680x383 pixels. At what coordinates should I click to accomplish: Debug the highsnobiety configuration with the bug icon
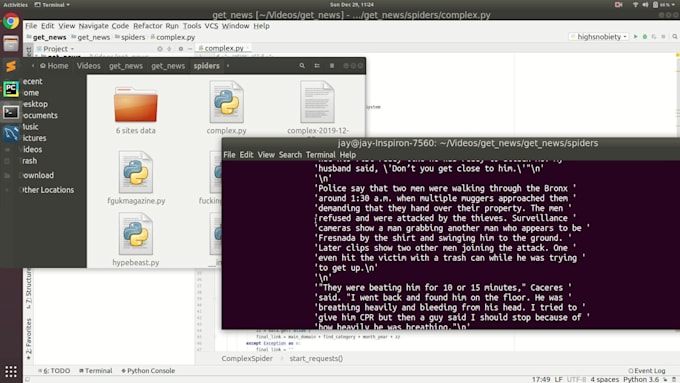[645, 37]
